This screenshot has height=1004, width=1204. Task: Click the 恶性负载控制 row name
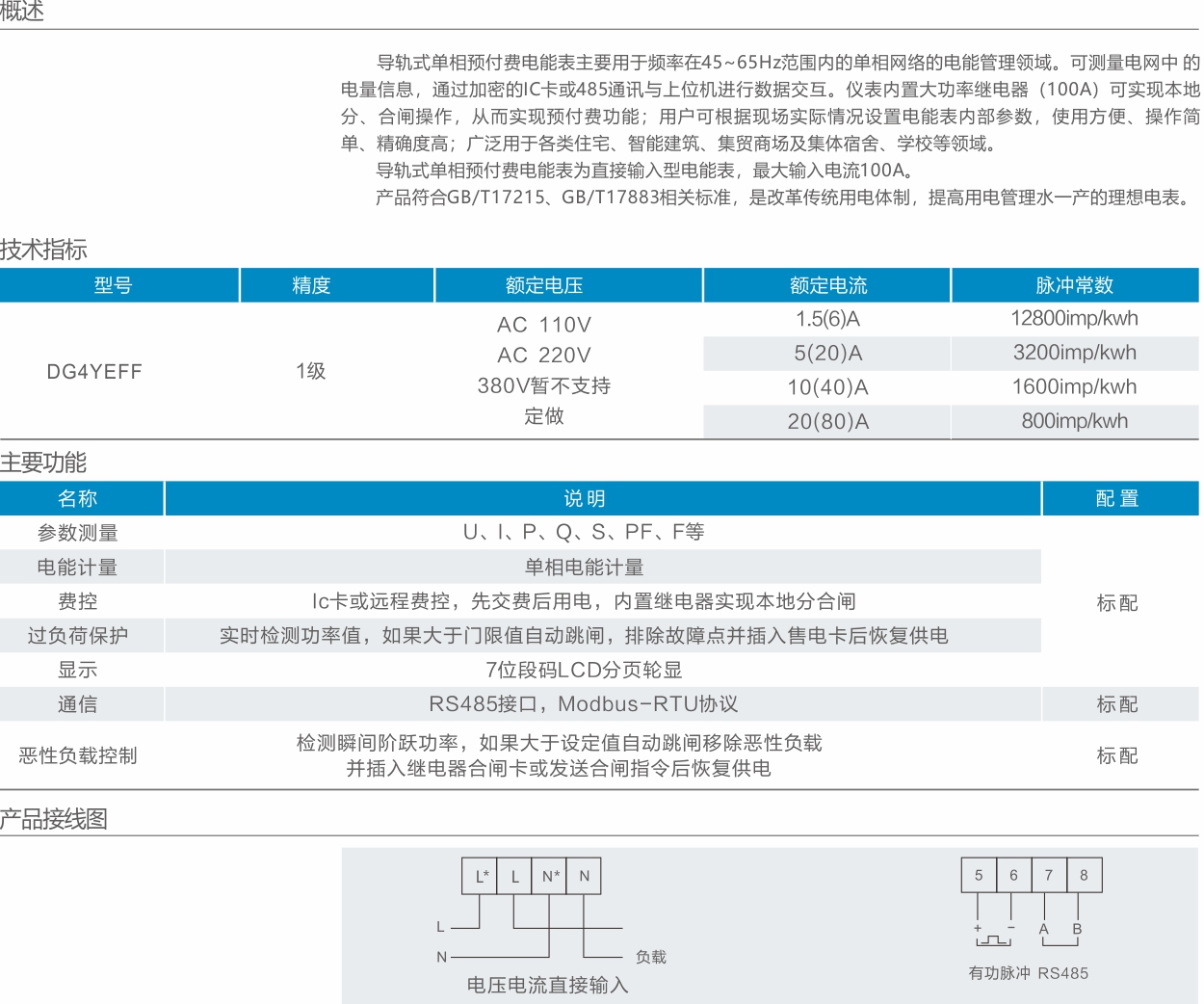pyautogui.click(x=78, y=755)
